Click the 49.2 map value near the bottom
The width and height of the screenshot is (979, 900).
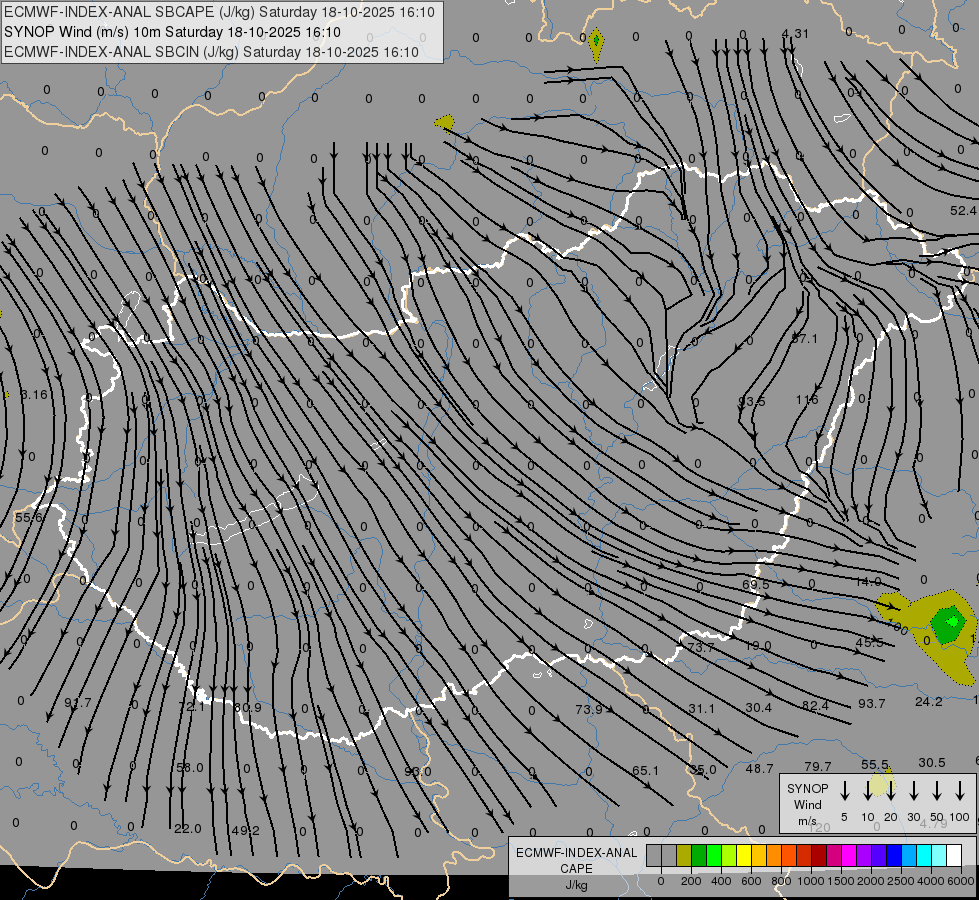point(245,830)
